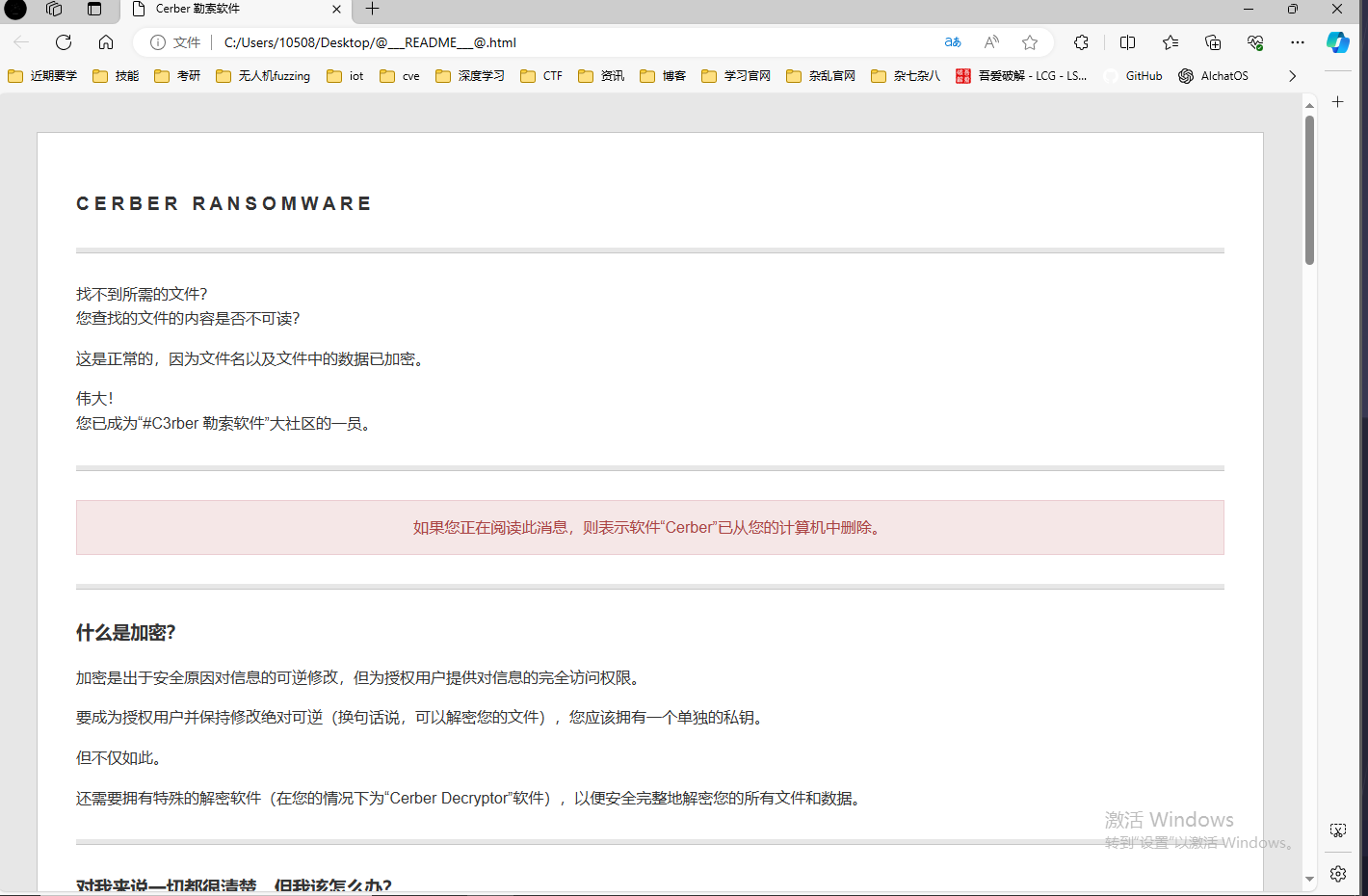Open Settings and more ellipsis menu
This screenshot has height=896, width=1368.
coord(1298,42)
